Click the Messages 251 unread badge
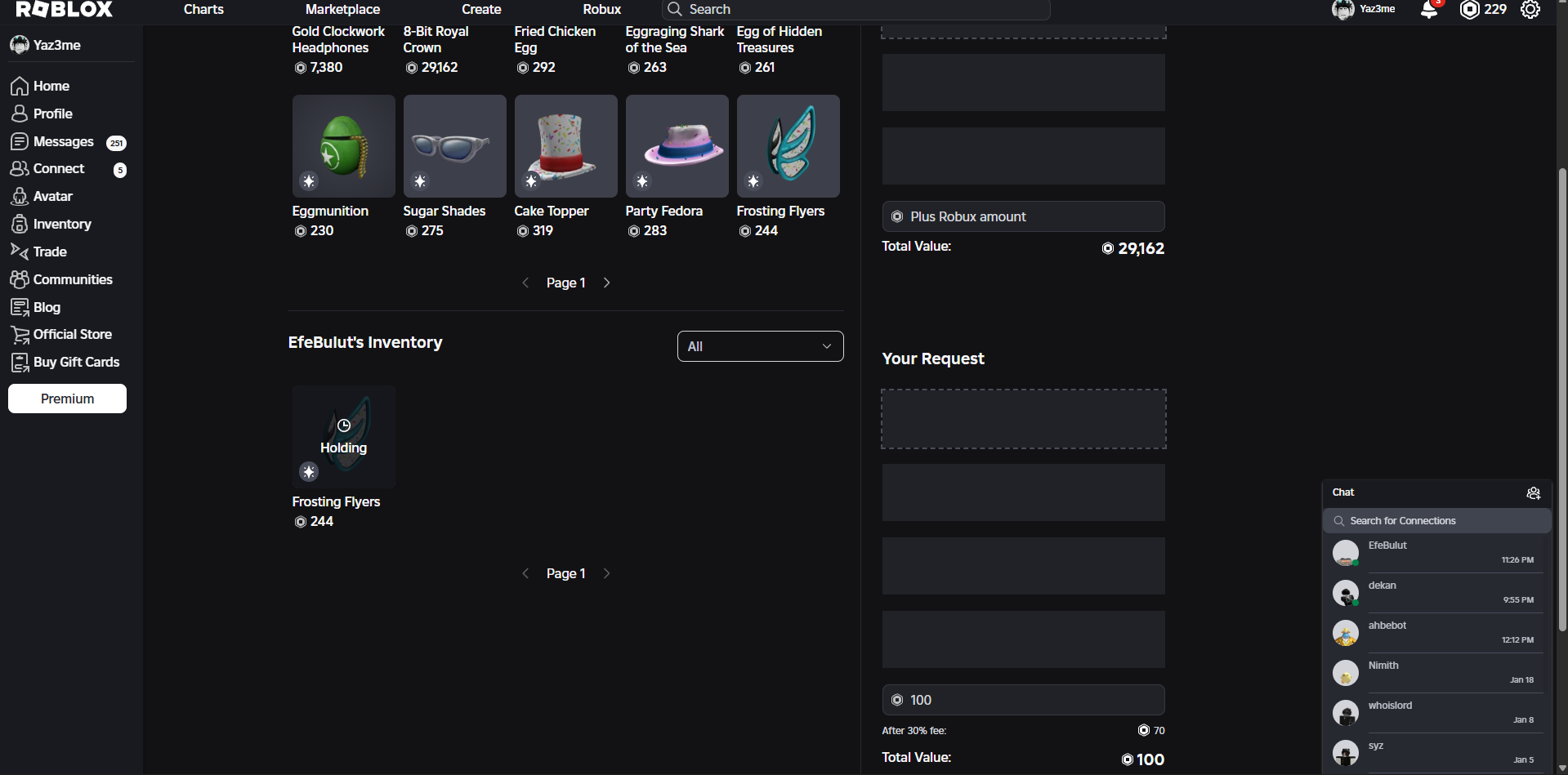1568x775 pixels. pos(117,143)
